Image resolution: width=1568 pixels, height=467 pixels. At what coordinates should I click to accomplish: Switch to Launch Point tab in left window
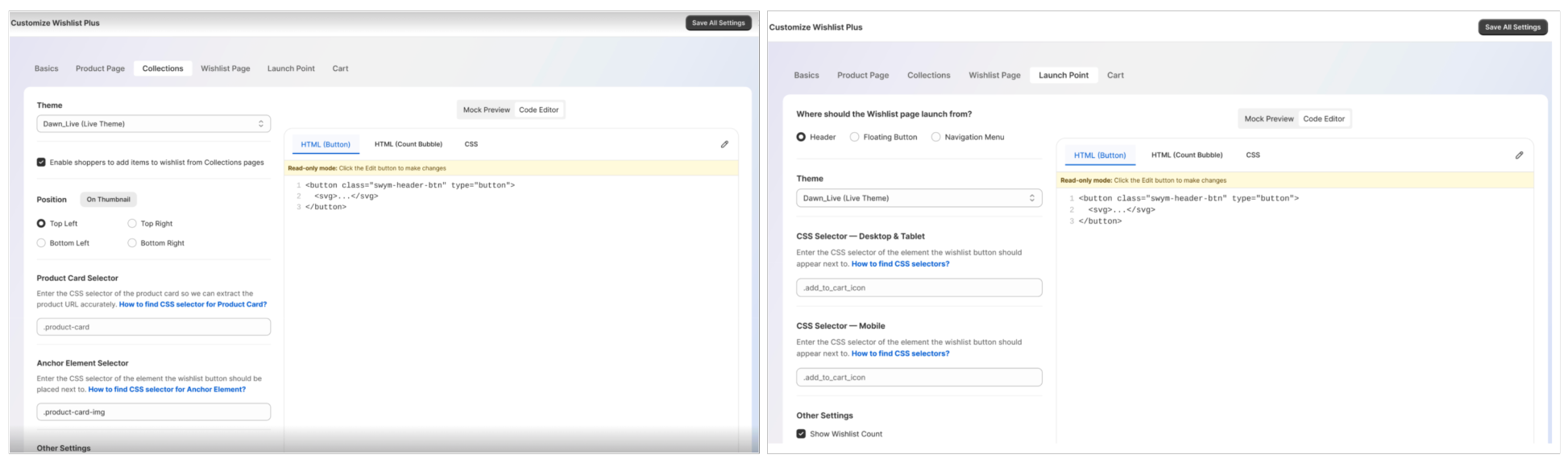point(291,68)
